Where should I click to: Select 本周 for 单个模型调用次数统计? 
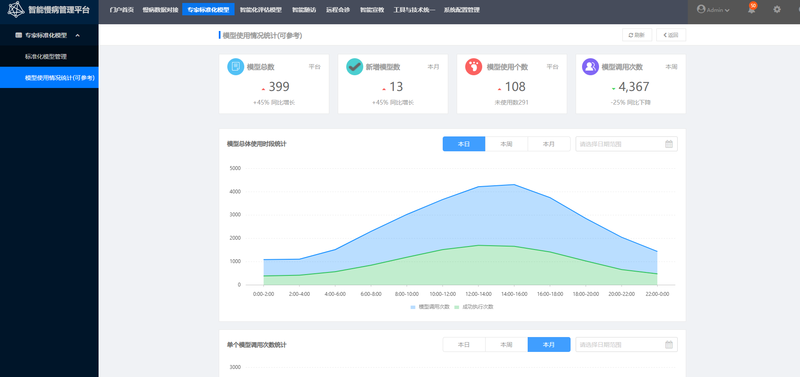[506, 345]
